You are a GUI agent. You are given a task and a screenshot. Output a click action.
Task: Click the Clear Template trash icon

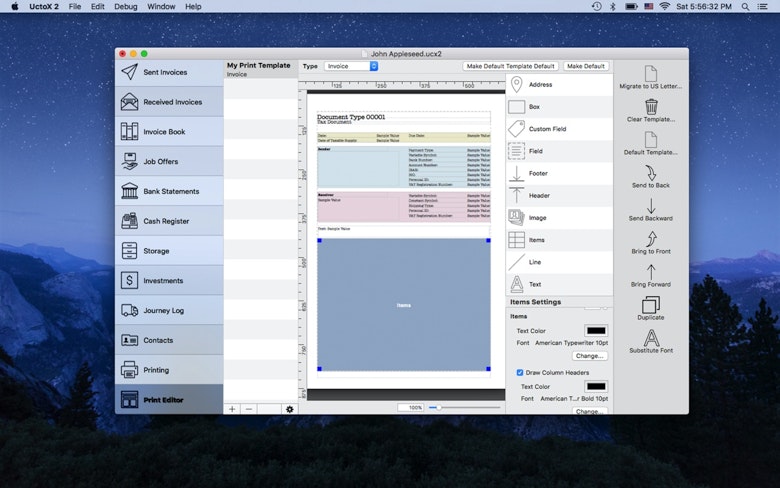651,106
